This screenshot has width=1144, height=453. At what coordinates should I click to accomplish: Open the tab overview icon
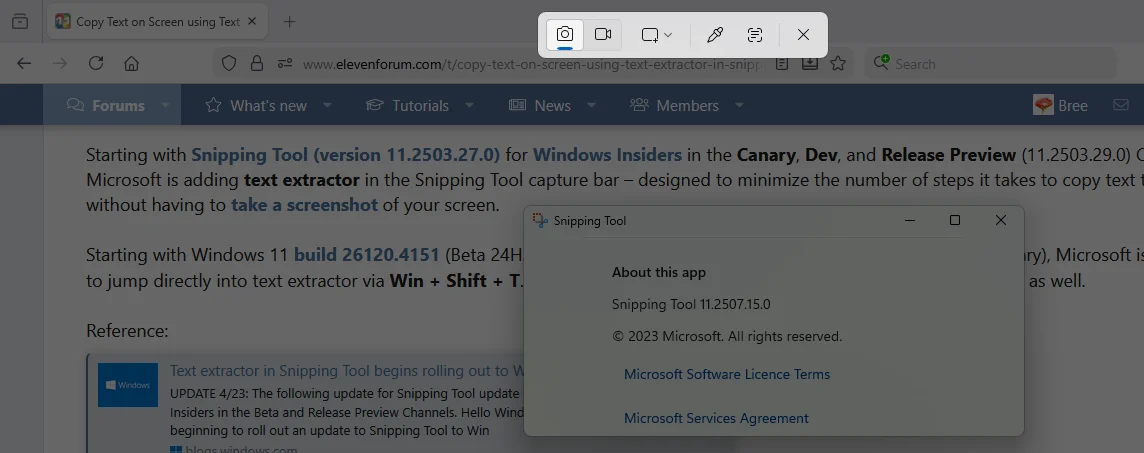[20, 21]
